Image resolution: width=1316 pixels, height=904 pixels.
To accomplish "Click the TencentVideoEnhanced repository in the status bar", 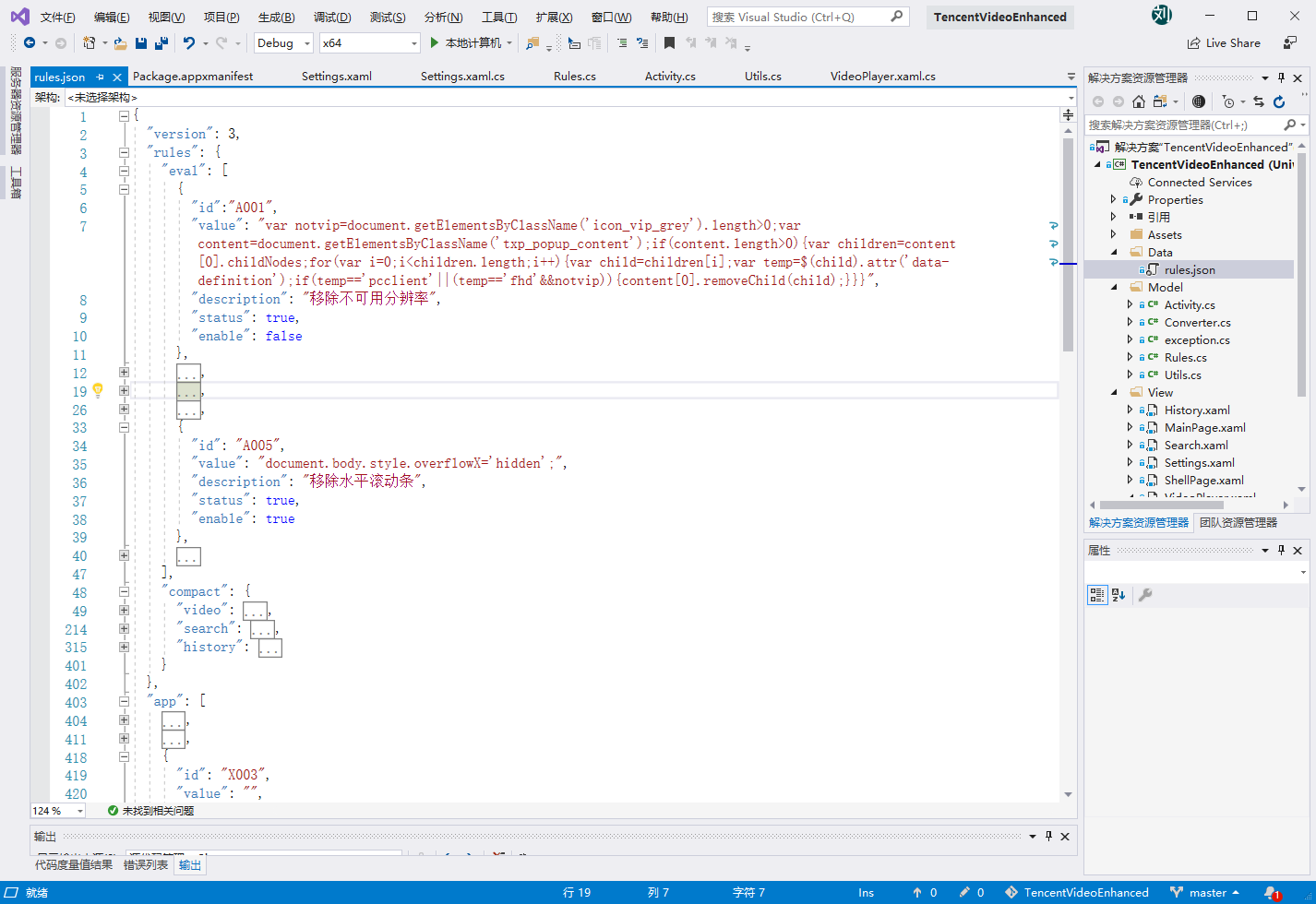I will click(1077, 892).
